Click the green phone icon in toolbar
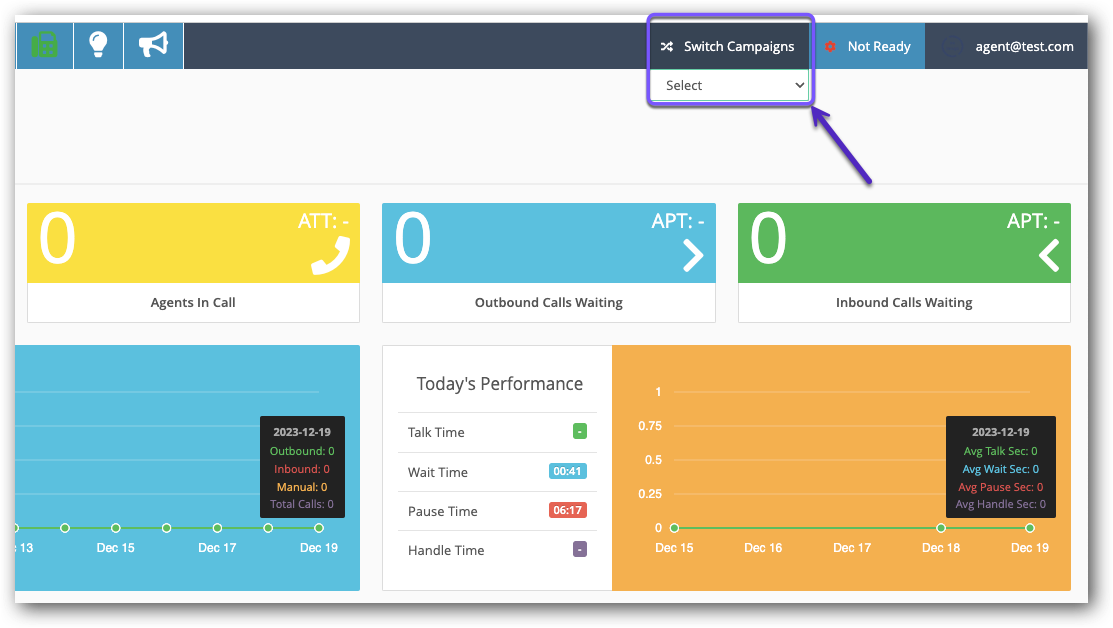This screenshot has width=1113, height=628. tap(45, 45)
